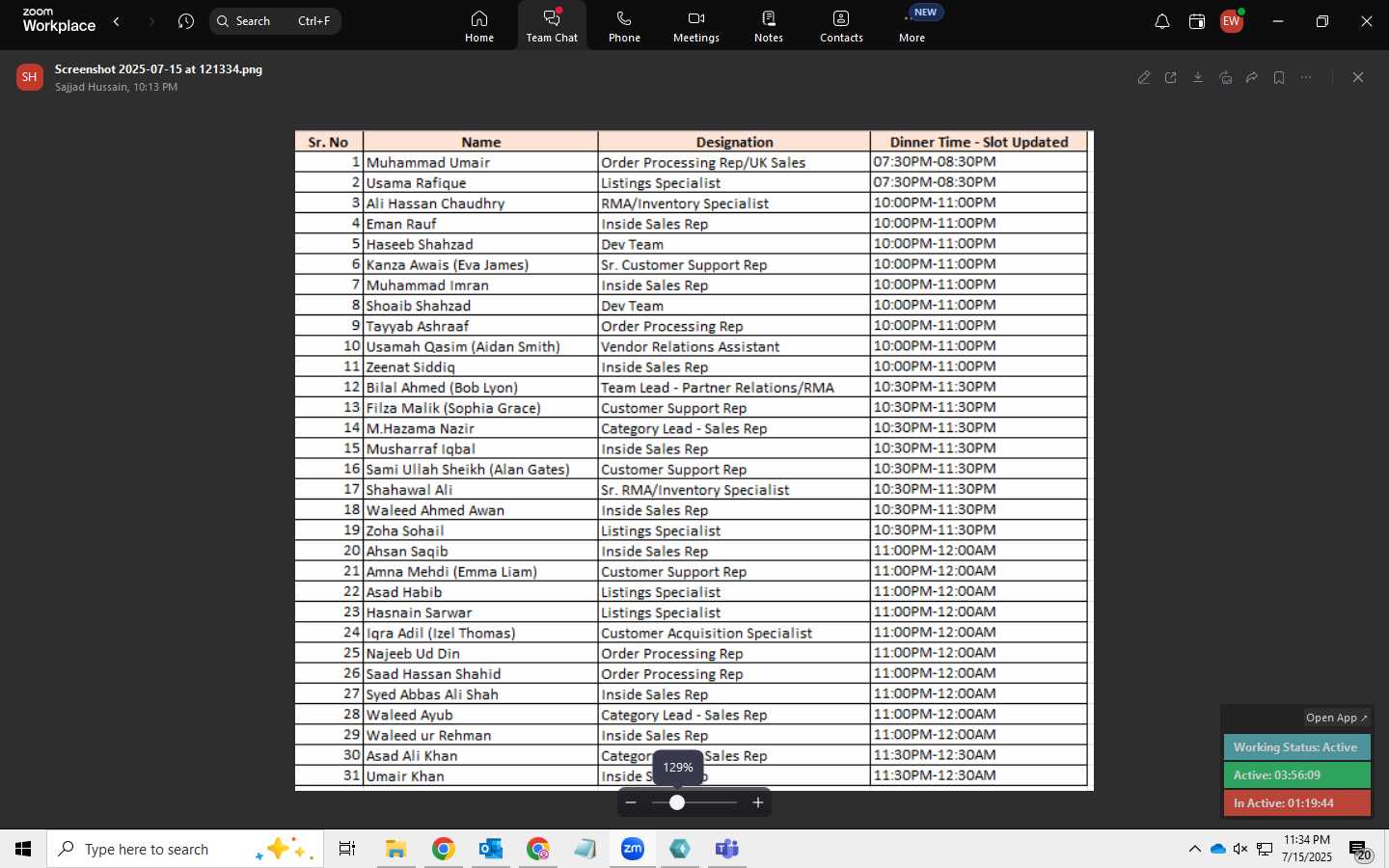Close the image preview viewer
The width and height of the screenshot is (1389, 868).
point(1358,78)
